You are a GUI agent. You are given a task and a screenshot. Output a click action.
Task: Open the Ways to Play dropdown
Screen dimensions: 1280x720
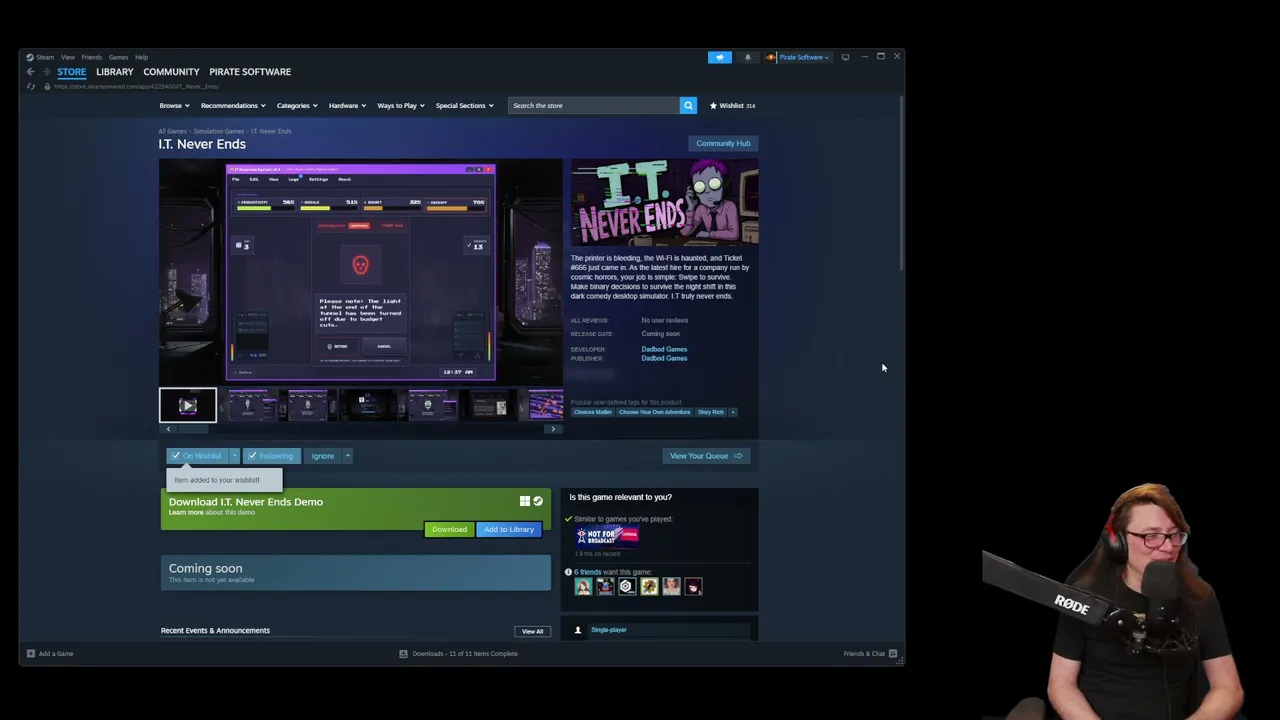[400, 105]
